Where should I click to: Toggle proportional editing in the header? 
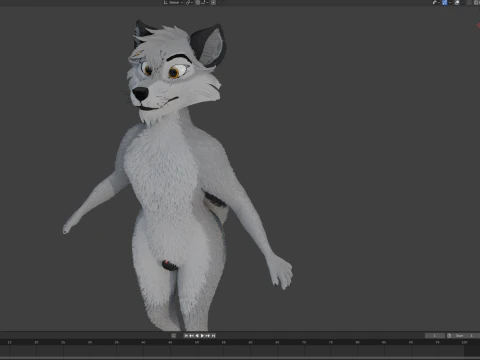(x=213, y=2)
